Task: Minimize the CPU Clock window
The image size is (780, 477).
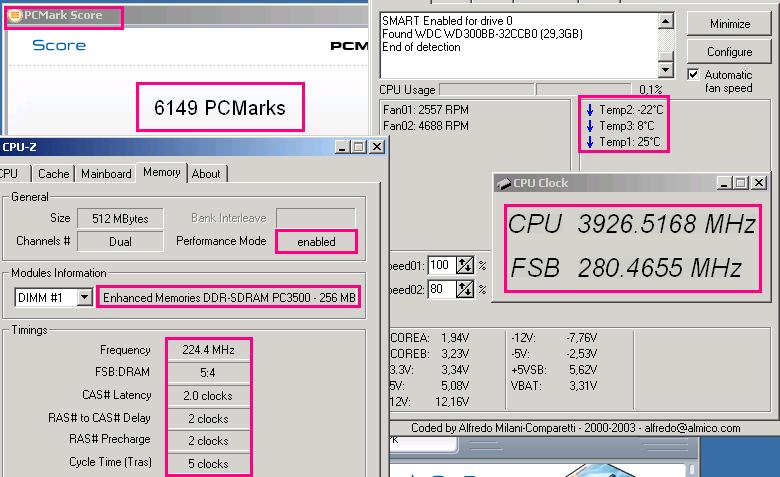Action: (x=724, y=183)
